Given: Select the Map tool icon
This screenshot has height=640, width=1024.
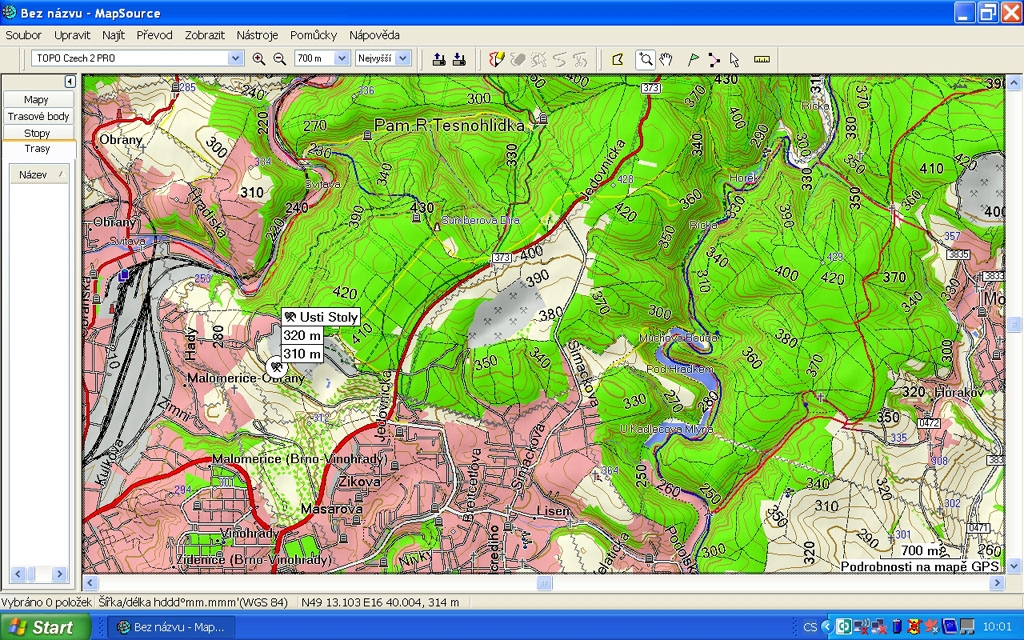Looking at the screenshot, I should click(x=617, y=59).
